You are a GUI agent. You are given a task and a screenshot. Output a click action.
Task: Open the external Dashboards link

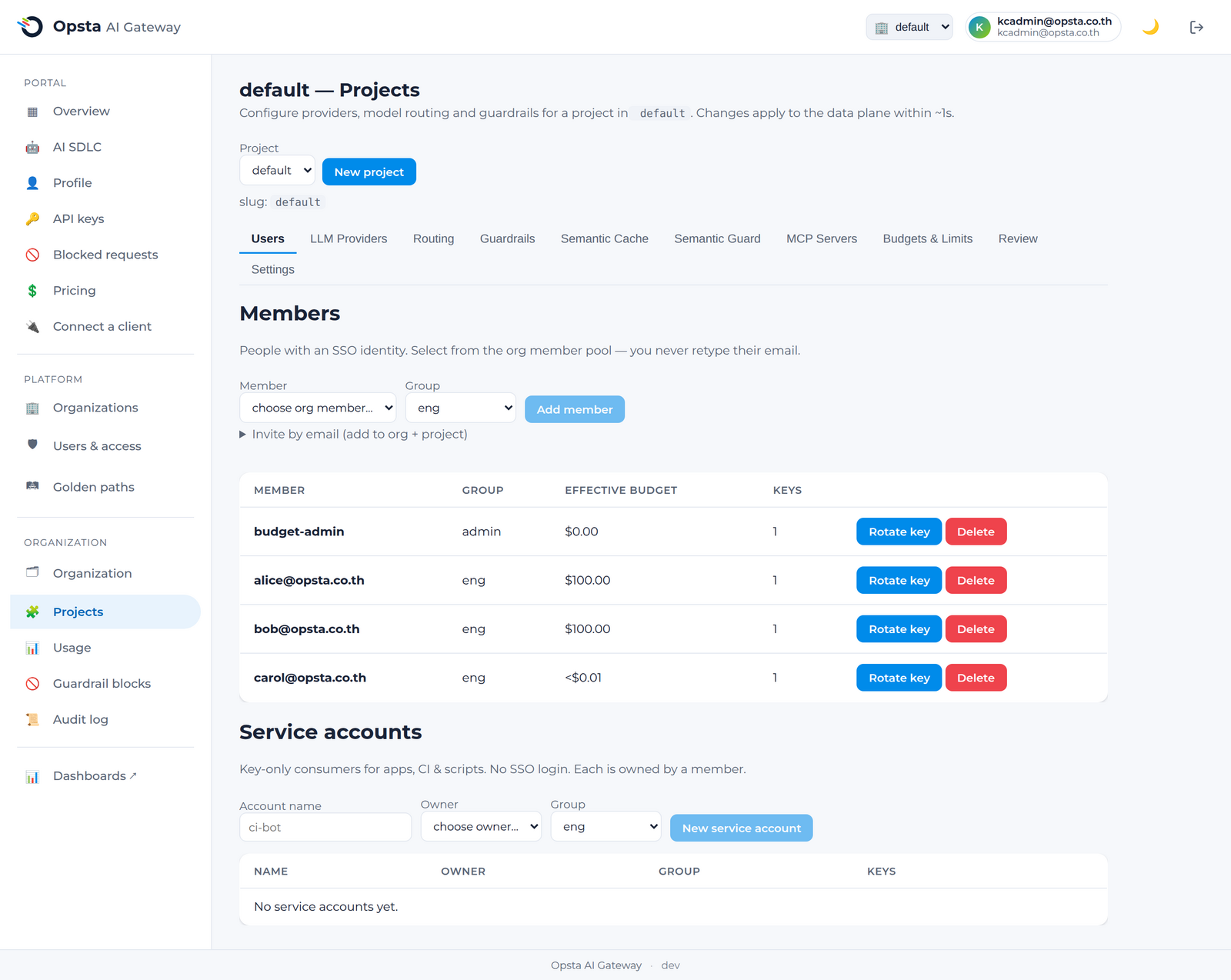click(105, 776)
